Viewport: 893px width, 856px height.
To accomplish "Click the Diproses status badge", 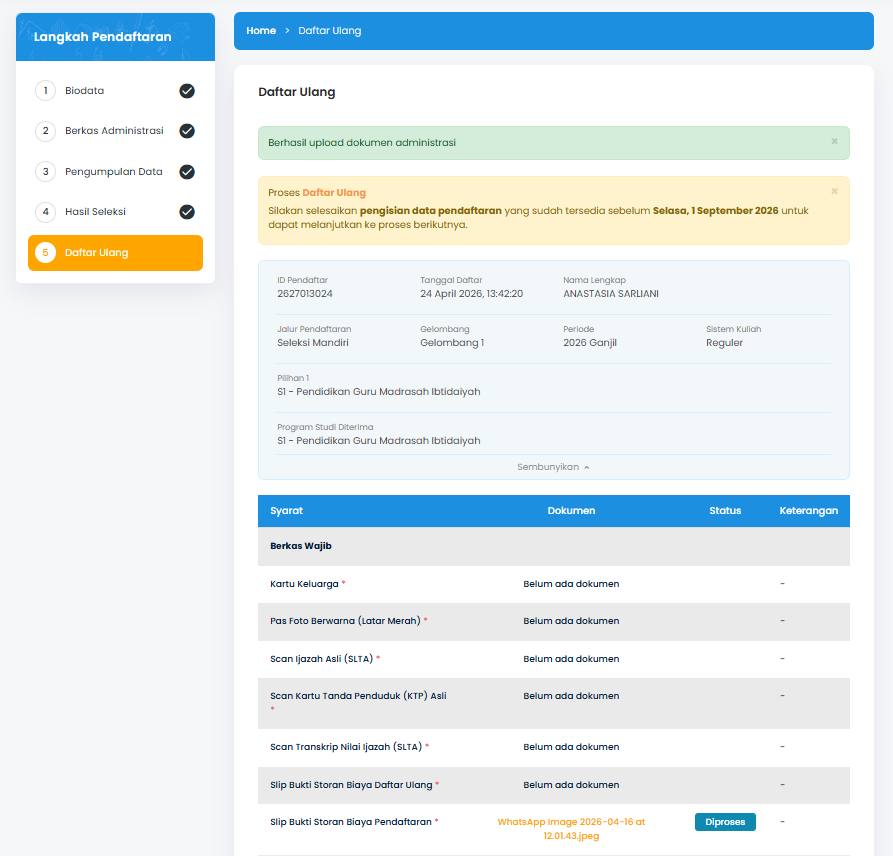I will [x=725, y=822].
